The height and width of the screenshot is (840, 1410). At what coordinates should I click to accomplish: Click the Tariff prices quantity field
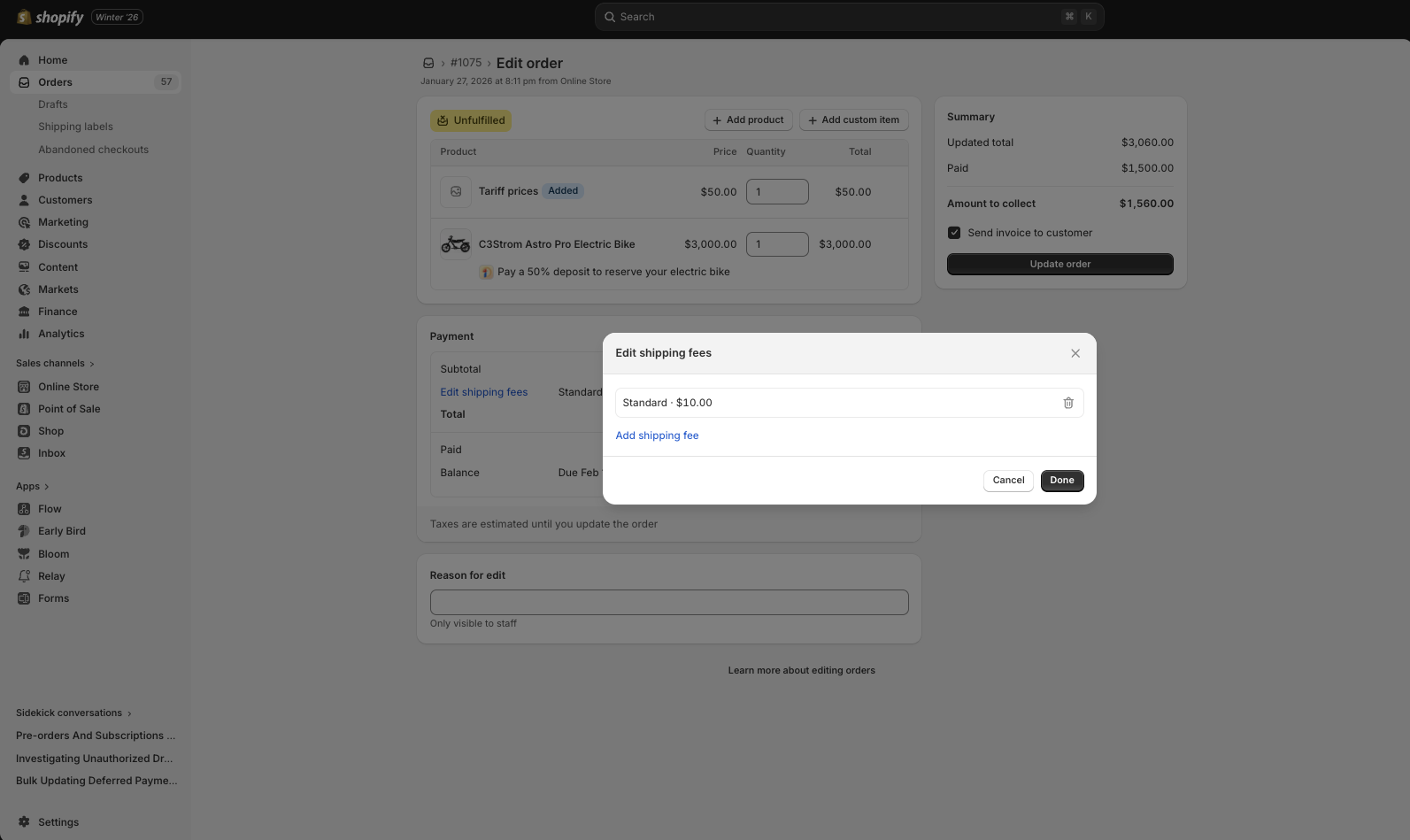[x=777, y=191]
